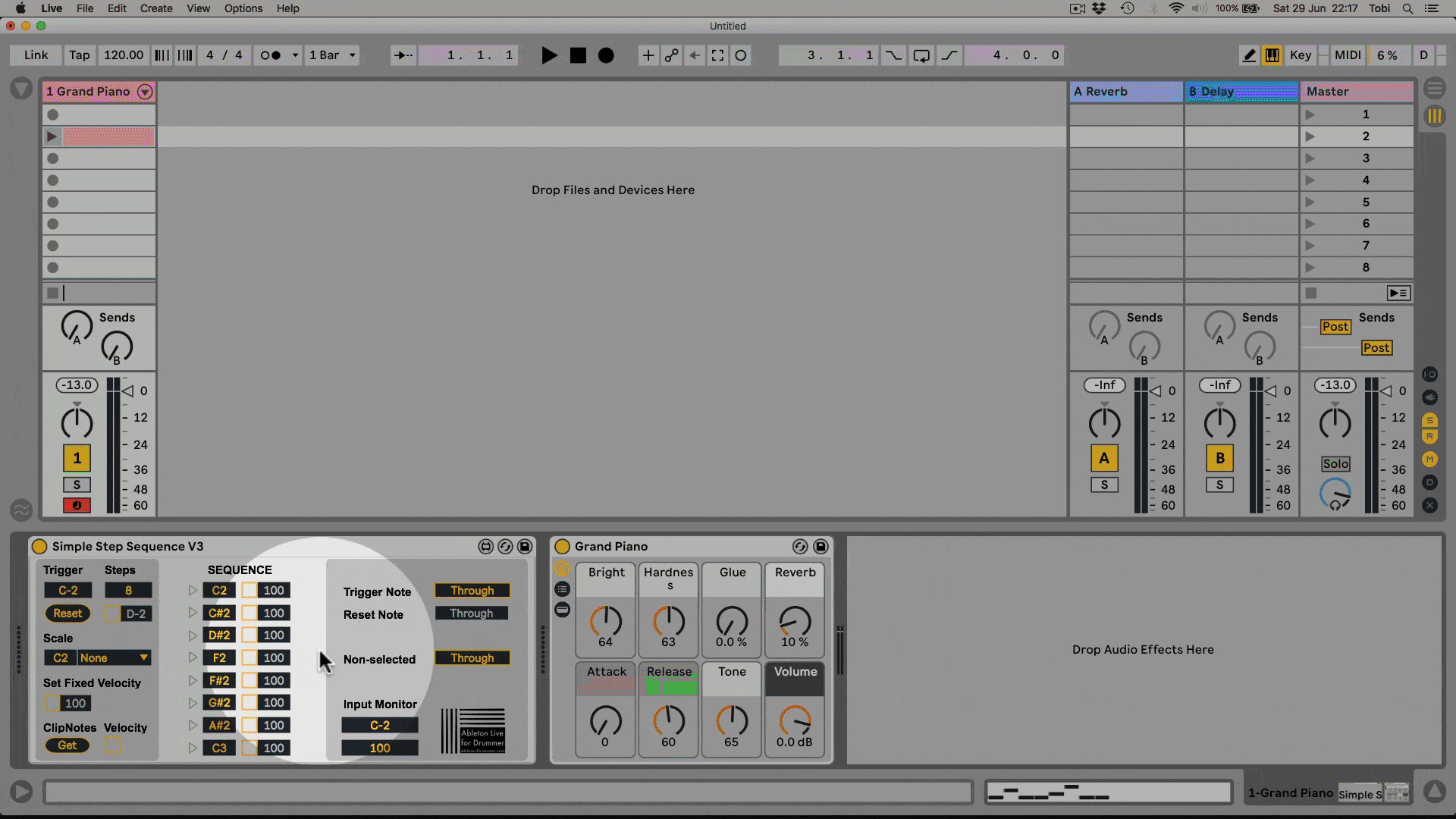Toggle the Computer MIDI Keyboard icon
Screen dimensions: 1456x819
pos(1272,55)
